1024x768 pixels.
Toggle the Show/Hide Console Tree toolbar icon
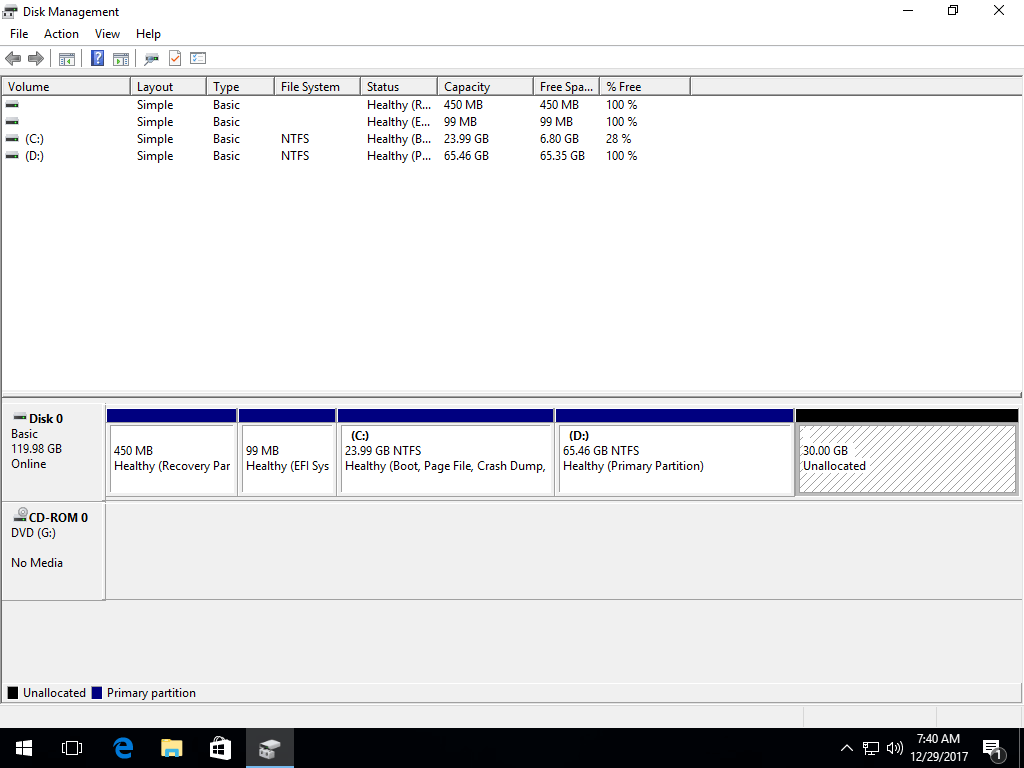tap(66, 57)
